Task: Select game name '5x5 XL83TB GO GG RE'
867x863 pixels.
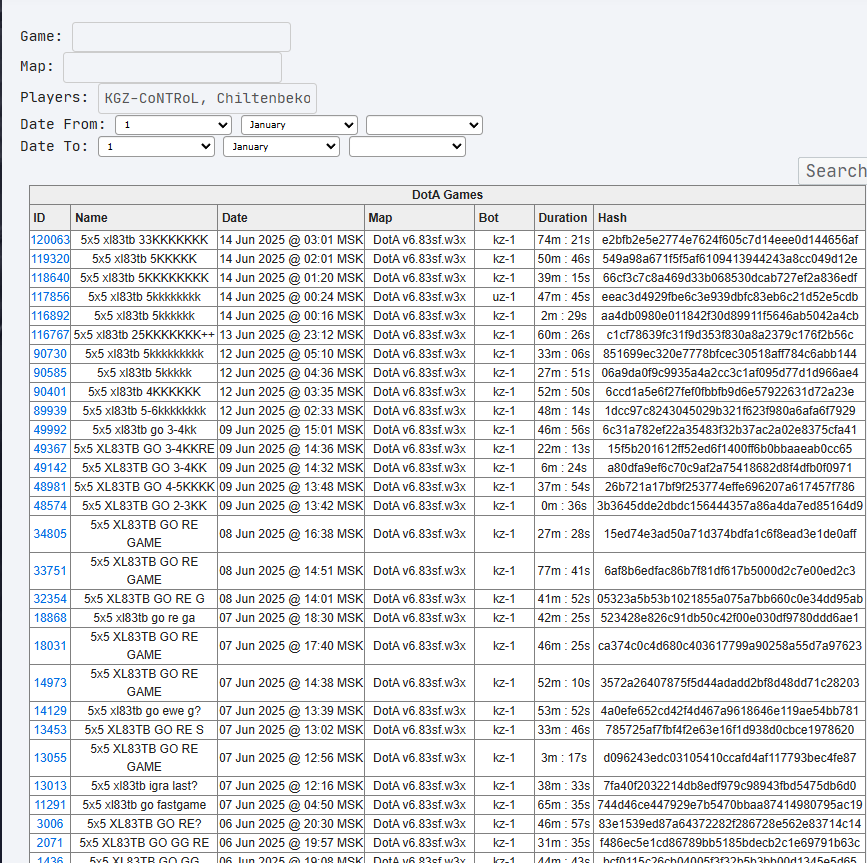Action: point(144,843)
